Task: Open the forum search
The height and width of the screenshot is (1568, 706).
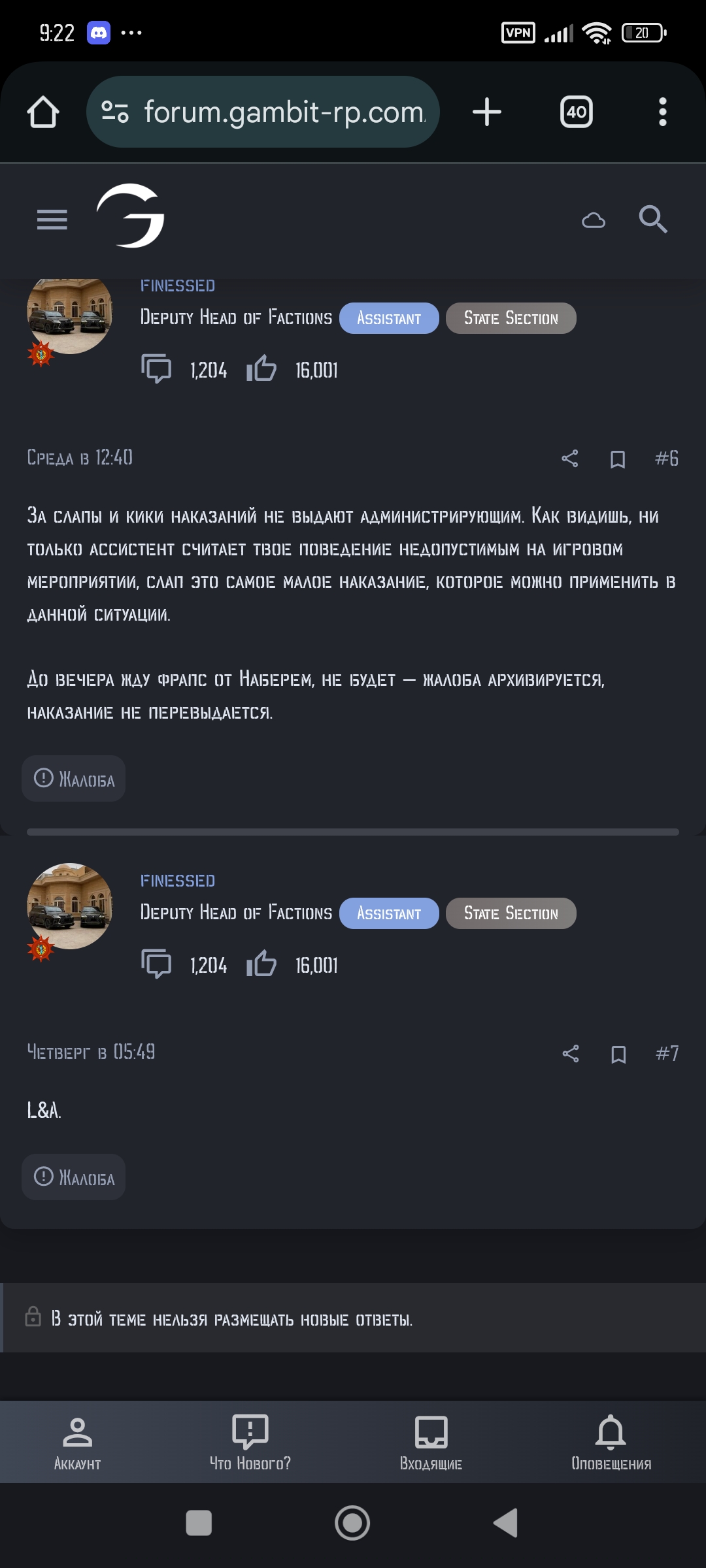Action: click(652, 220)
